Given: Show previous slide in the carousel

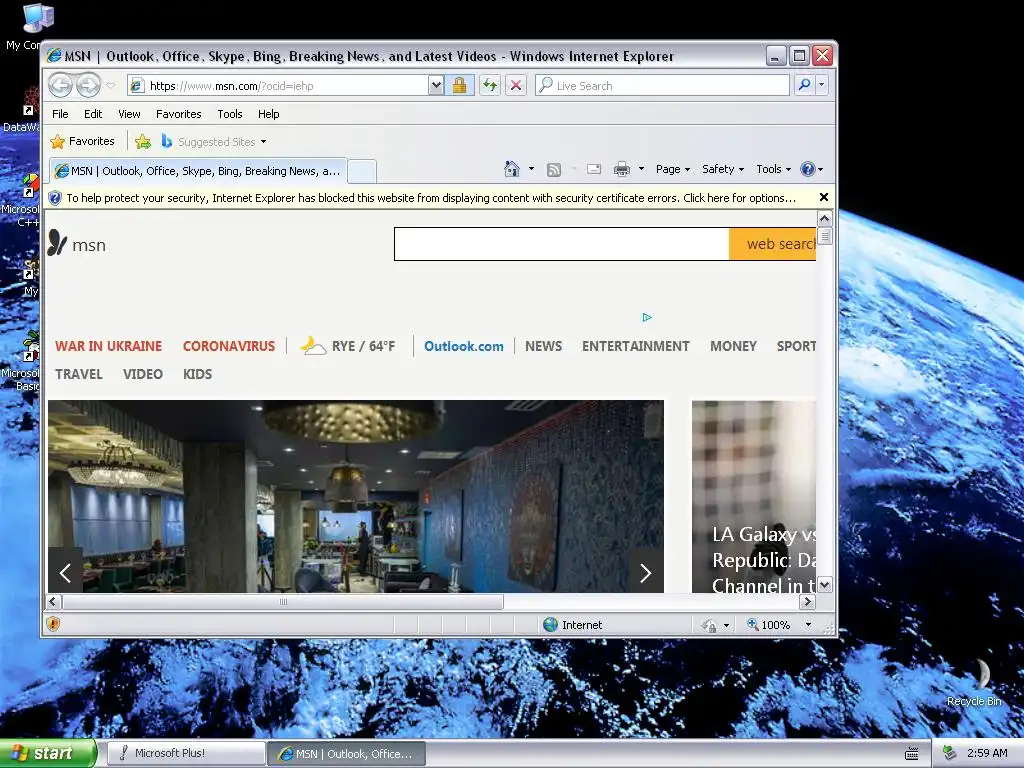Looking at the screenshot, I should point(65,573).
